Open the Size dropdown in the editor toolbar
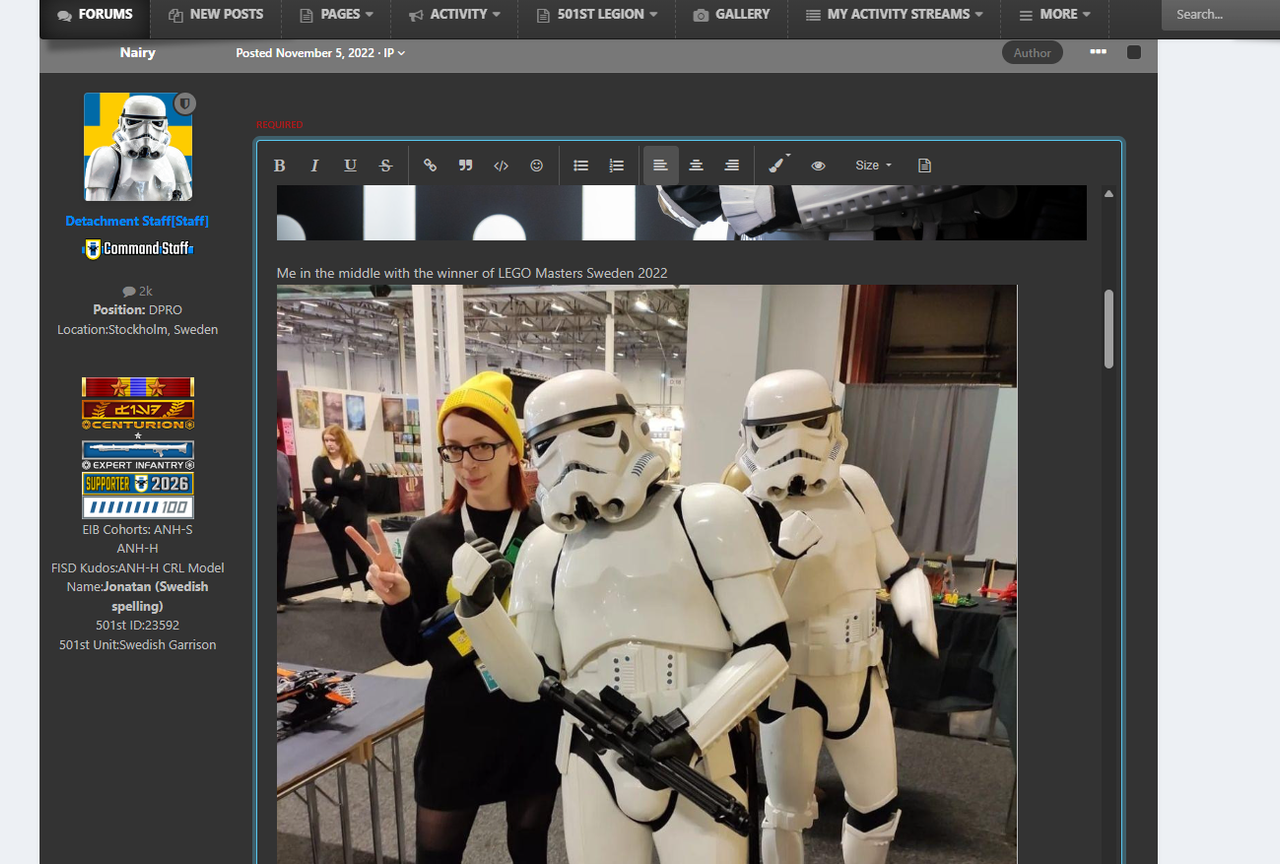 [873, 165]
